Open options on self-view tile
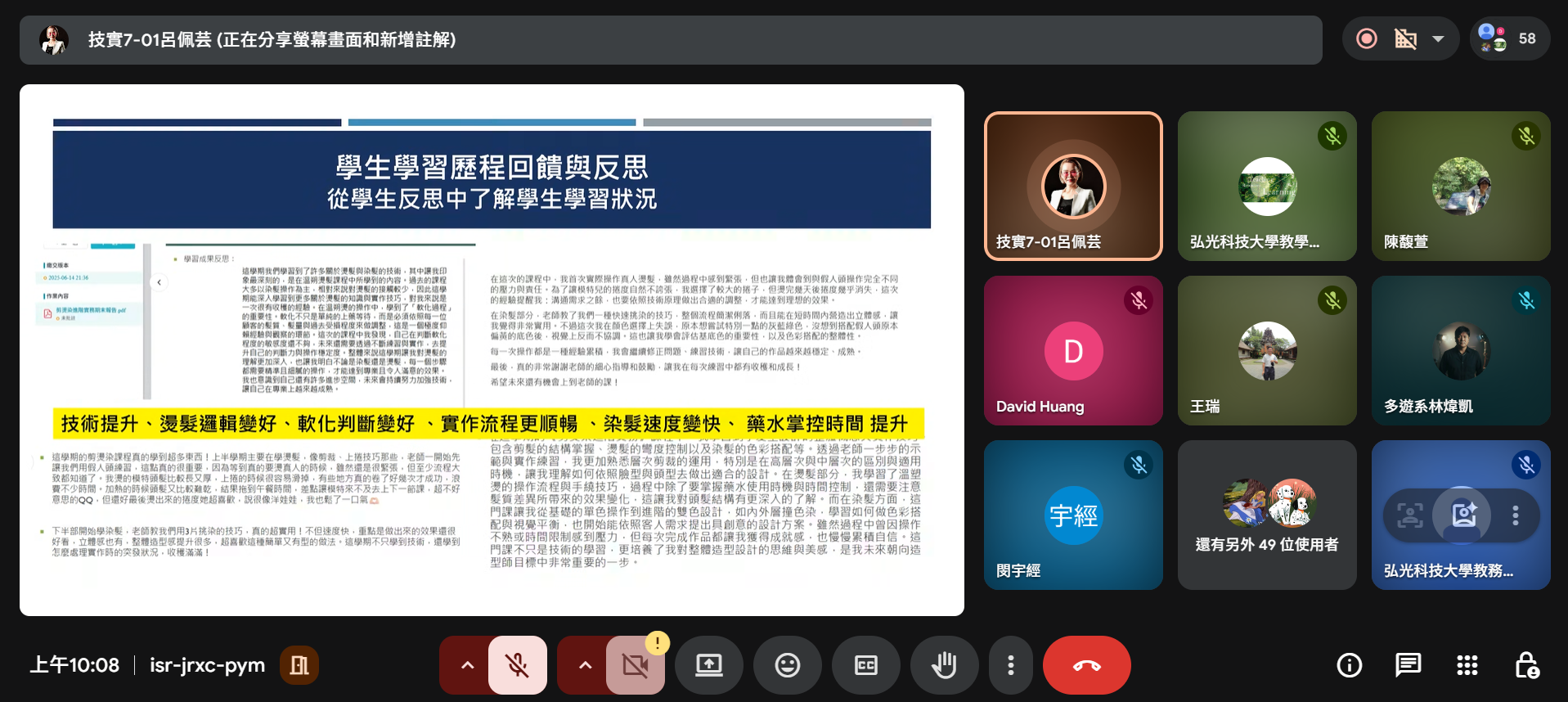 coord(1516,515)
